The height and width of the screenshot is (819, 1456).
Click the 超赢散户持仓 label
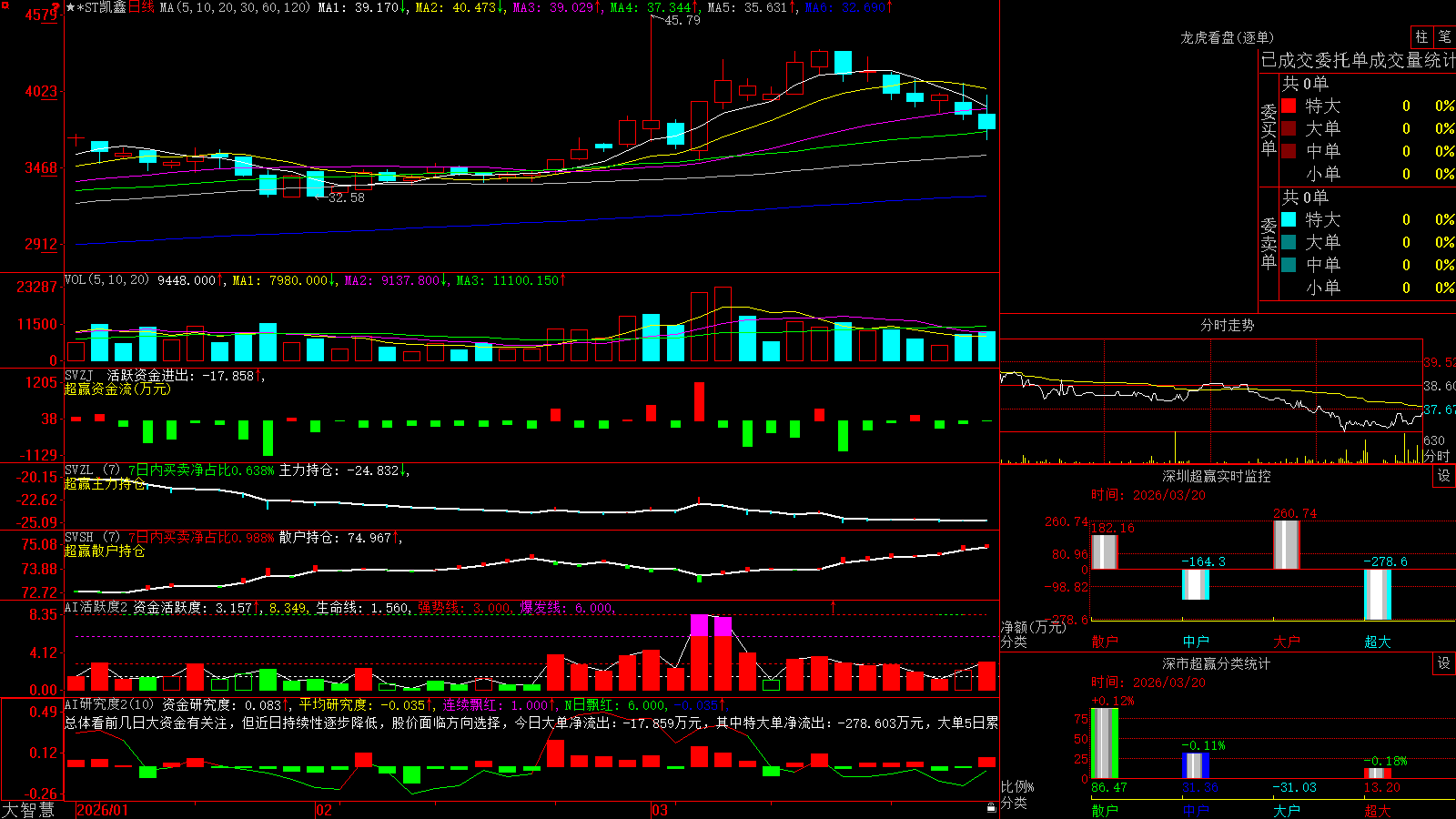[x=105, y=551]
